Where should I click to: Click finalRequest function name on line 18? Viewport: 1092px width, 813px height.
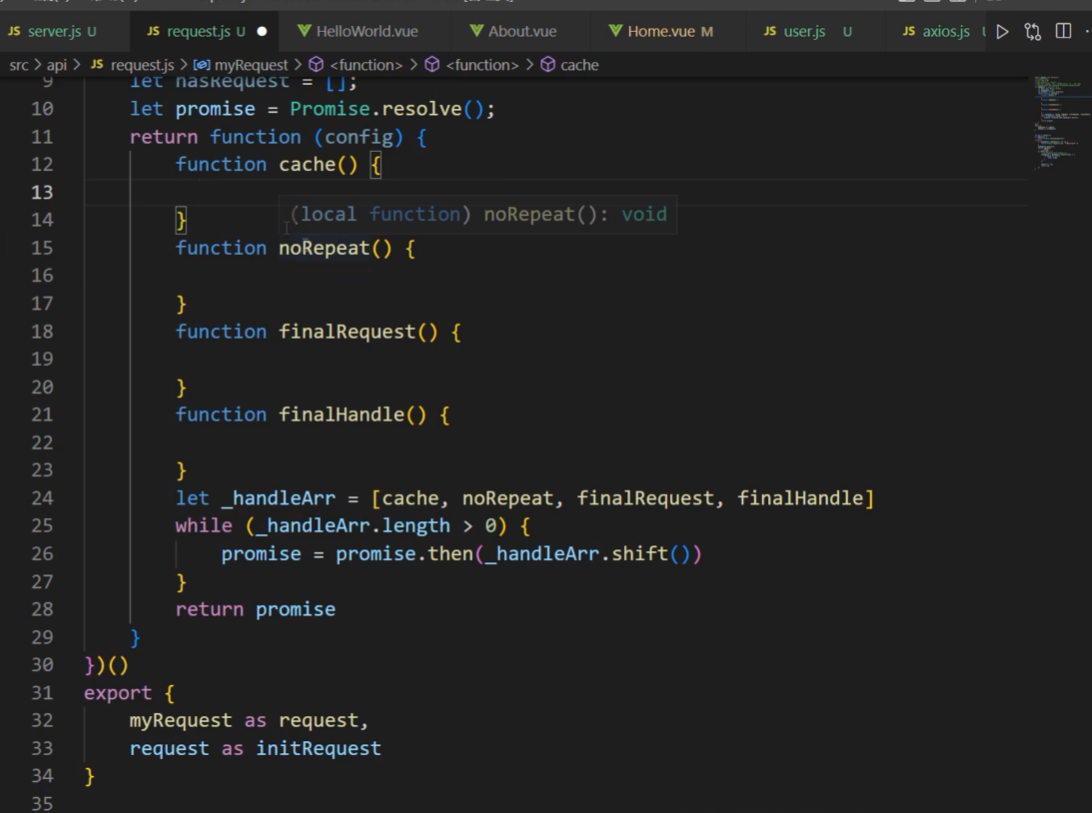click(347, 332)
